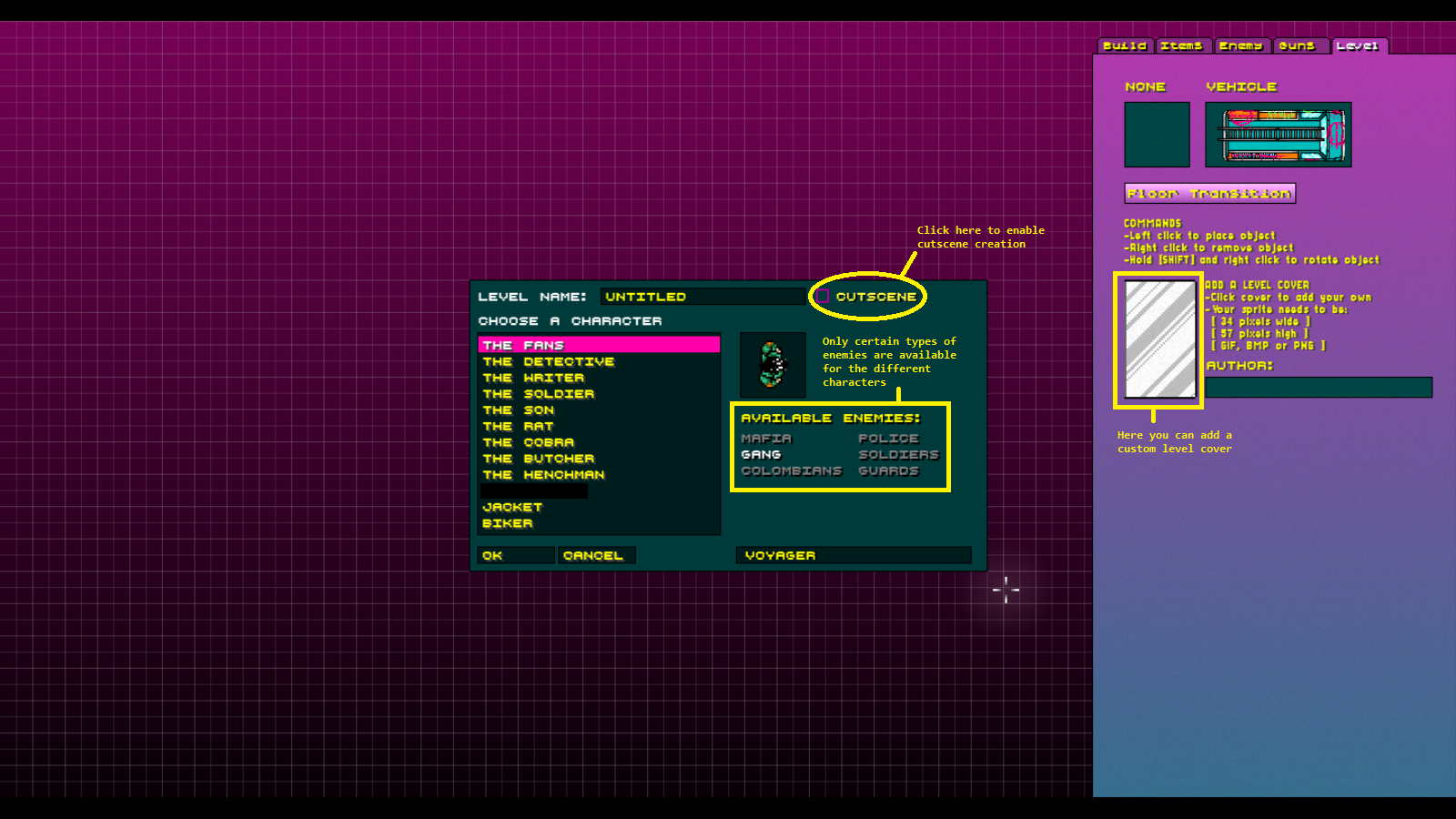Select Biker as the character
Viewport: 1456px width, 819px height.
[508, 524]
